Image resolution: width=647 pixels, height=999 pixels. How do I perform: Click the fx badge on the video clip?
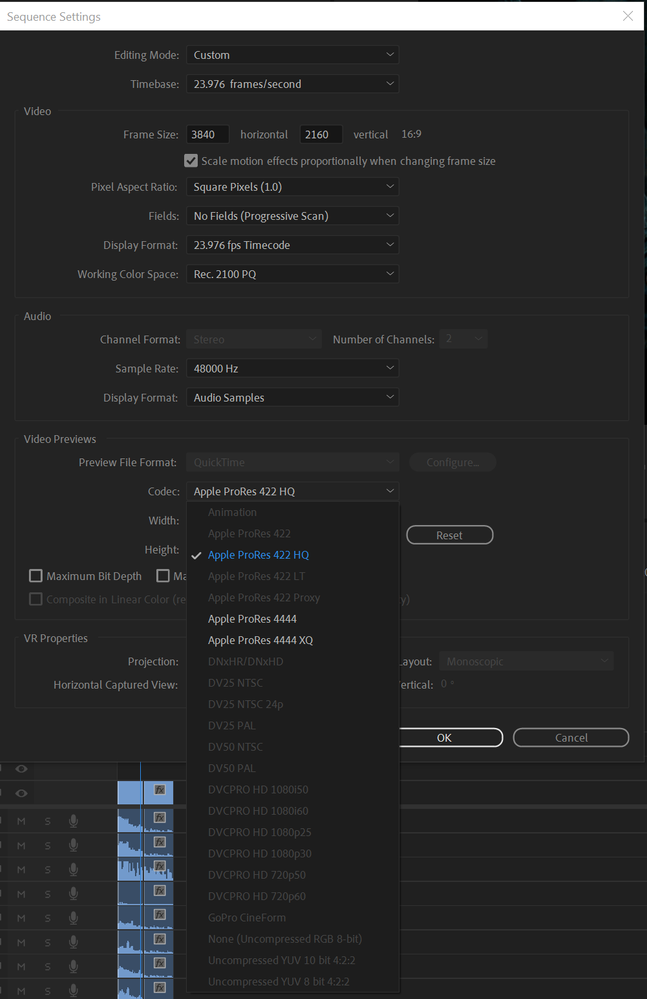(x=160, y=790)
